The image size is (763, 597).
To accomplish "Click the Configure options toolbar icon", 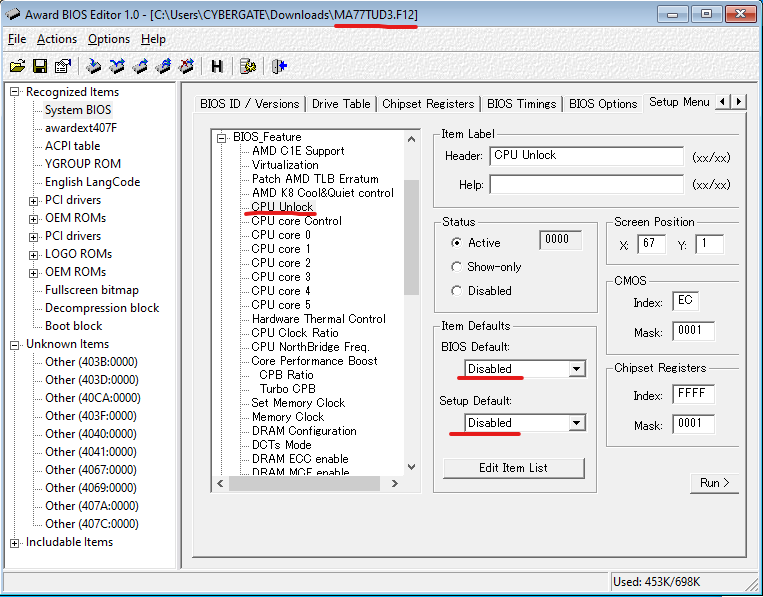I will [248, 66].
